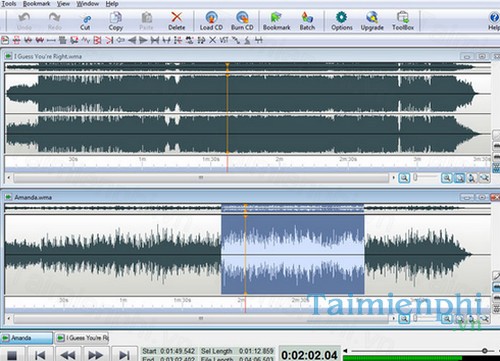Viewport: 500px width, 361px height.
Task: Click the magnifier left of the zoom slider in Amanda.wma
Action: 404,319
